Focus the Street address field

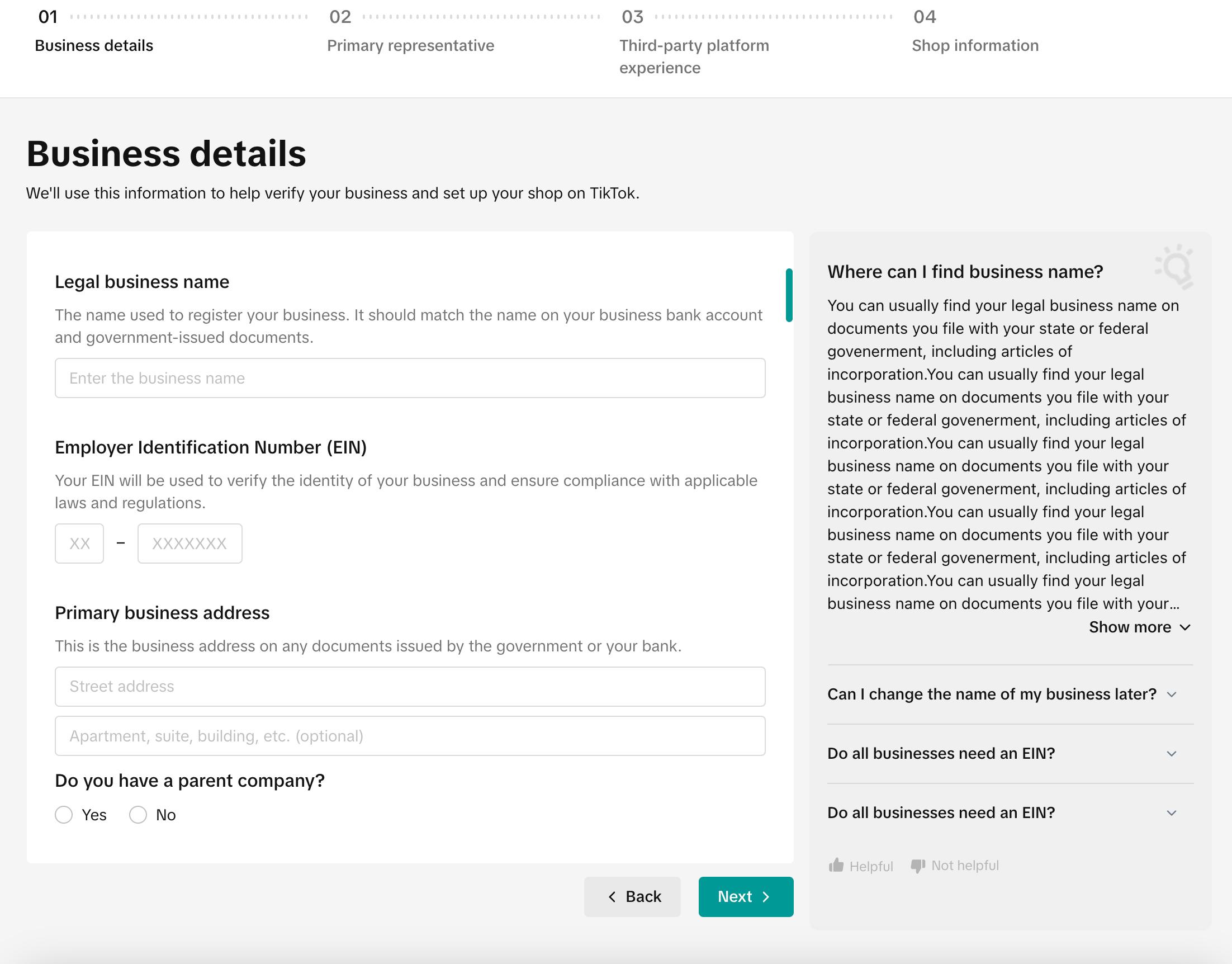coord(410,686)
